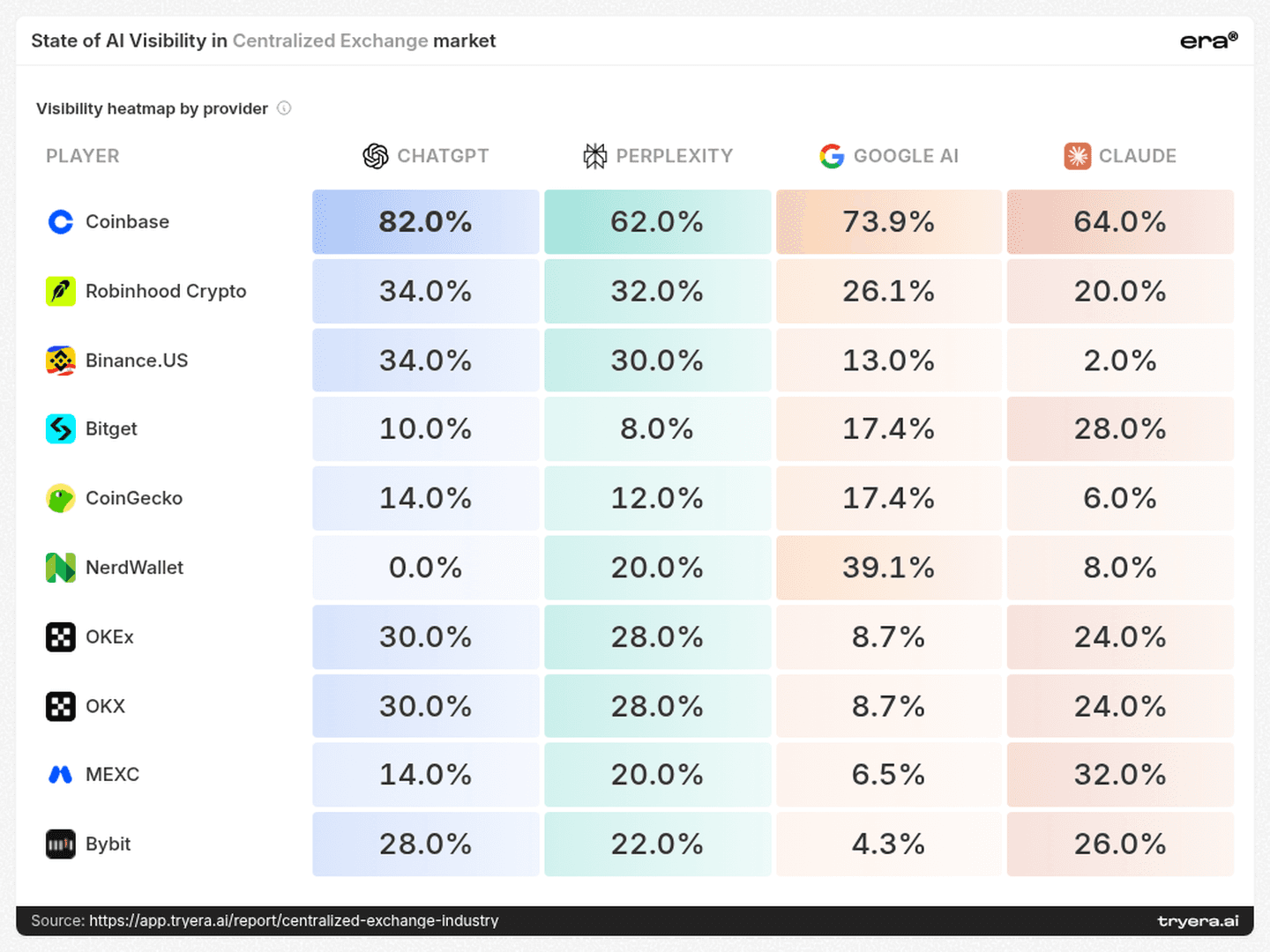This screenshot has height=952, width=1270.
Task: Click the CoinGecko gecko icon
Action: (x=61, y=498)
